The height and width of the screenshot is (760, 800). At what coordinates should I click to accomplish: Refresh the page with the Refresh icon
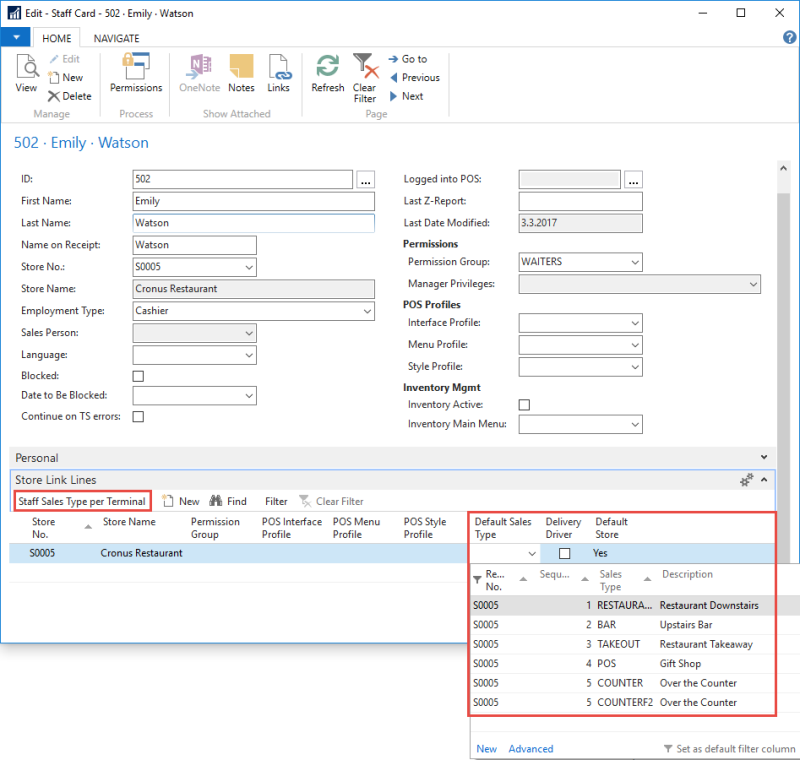click(x=327, y=72)
